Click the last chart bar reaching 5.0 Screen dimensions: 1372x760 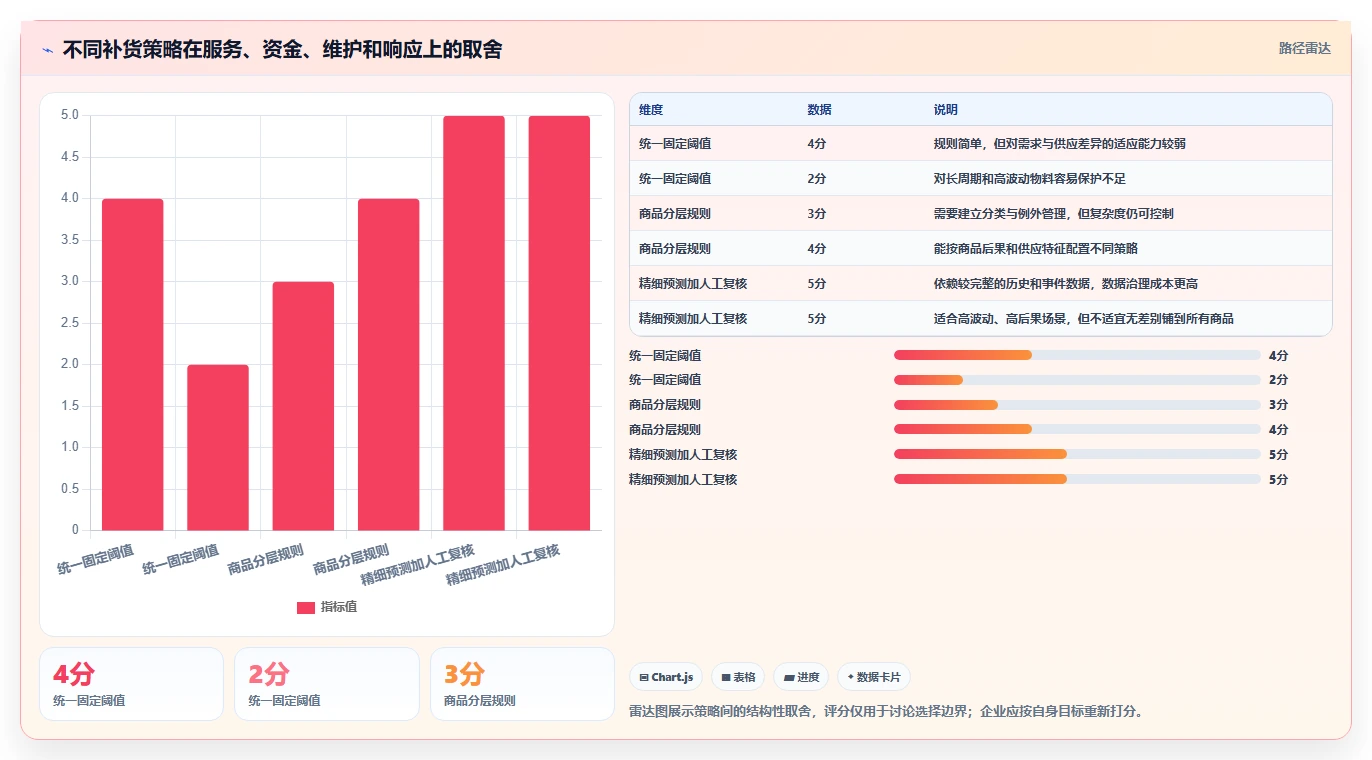[559, 323]
